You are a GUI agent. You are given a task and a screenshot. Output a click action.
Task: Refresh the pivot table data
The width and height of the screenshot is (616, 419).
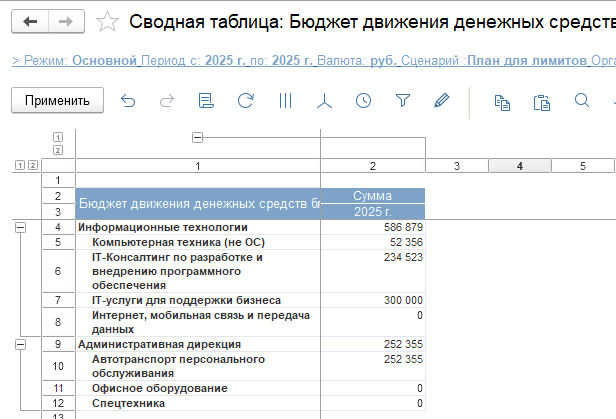pyautogui.click(x=245, y=100)
